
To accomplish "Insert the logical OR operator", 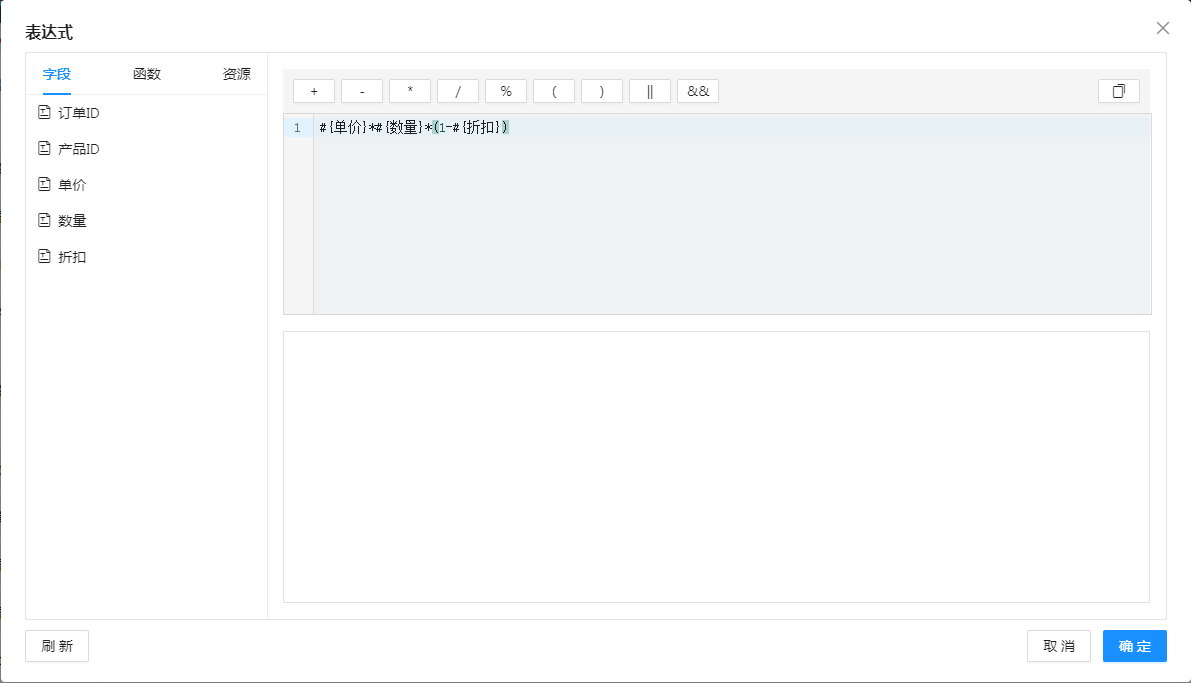I will tap(650, 91).
